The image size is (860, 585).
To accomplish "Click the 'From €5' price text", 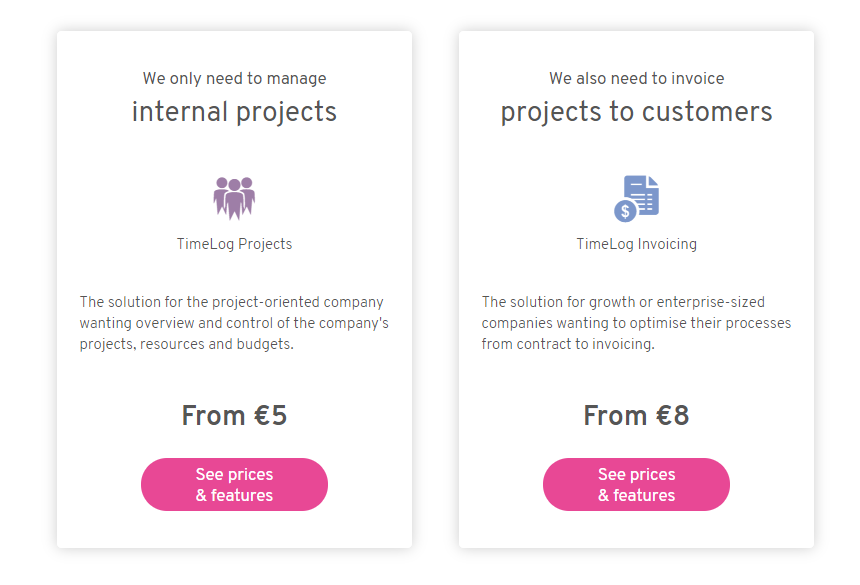I will tap(234, 416).
